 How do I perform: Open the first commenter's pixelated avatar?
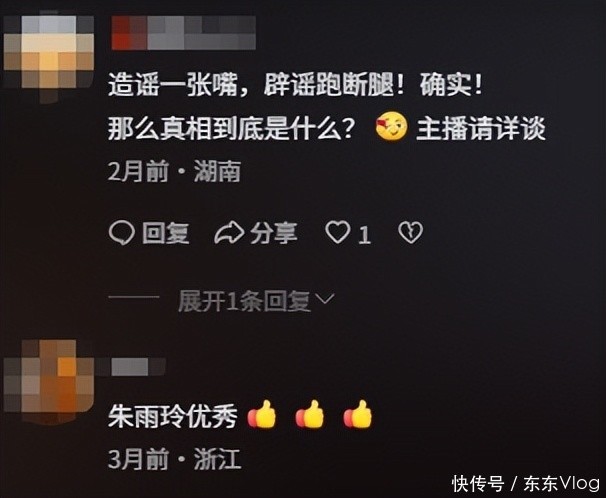coord(48,53)
